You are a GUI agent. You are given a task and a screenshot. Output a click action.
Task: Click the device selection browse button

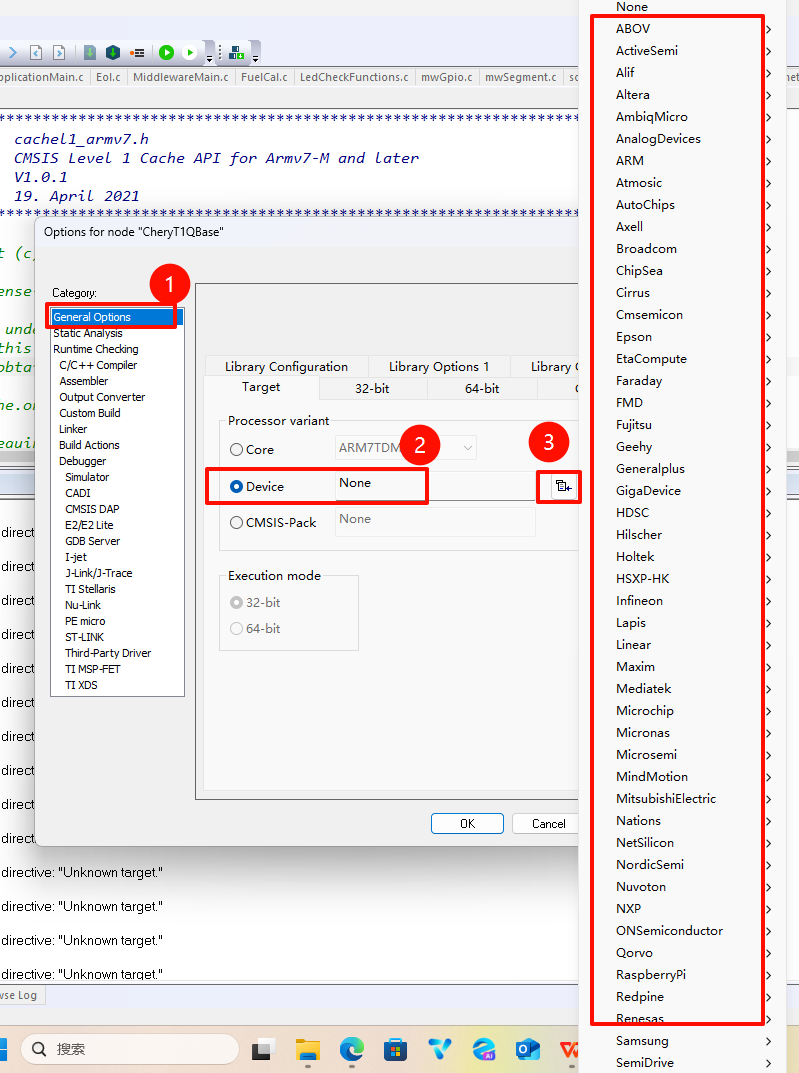pos(562,487)
